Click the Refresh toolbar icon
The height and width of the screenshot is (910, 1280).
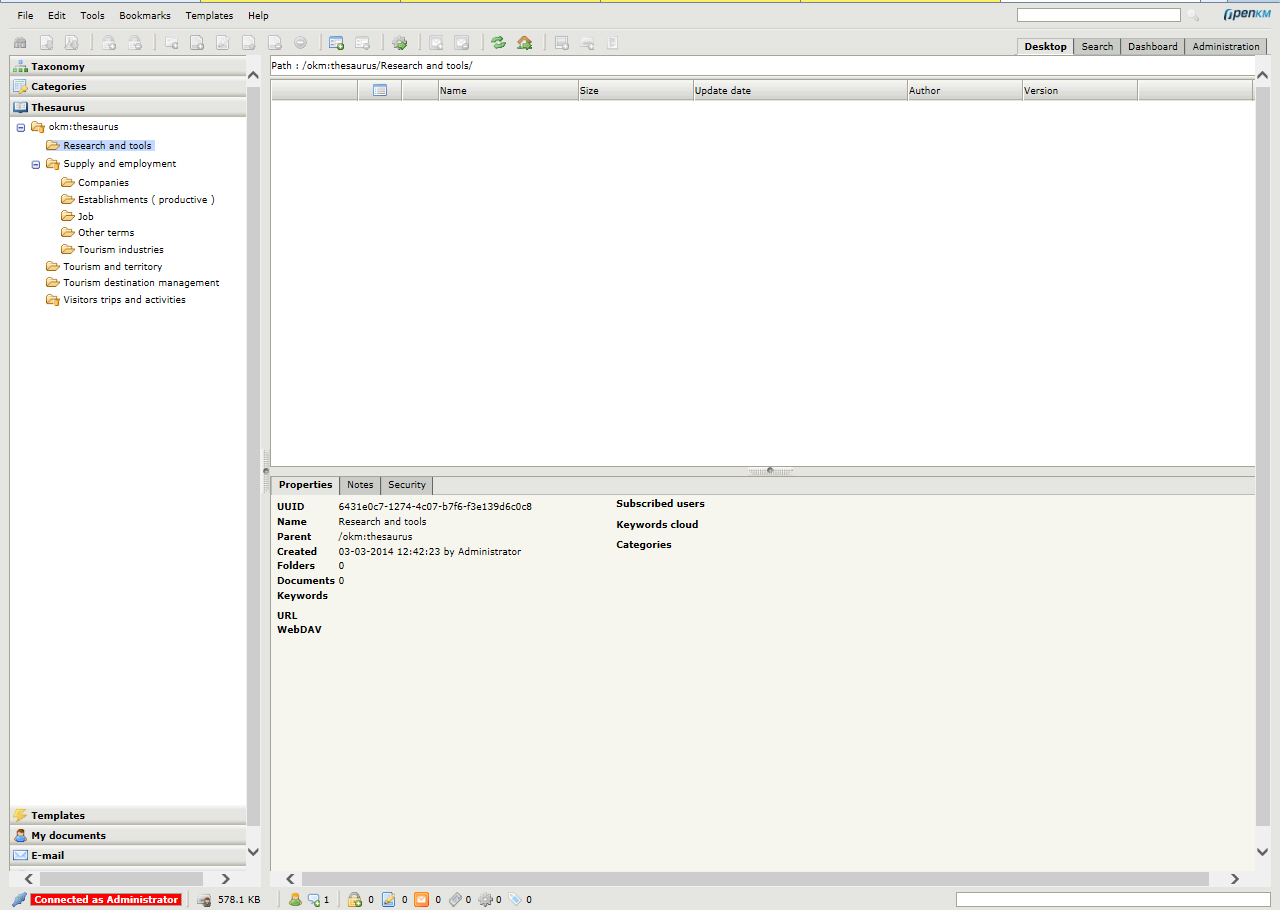point(498,43)
